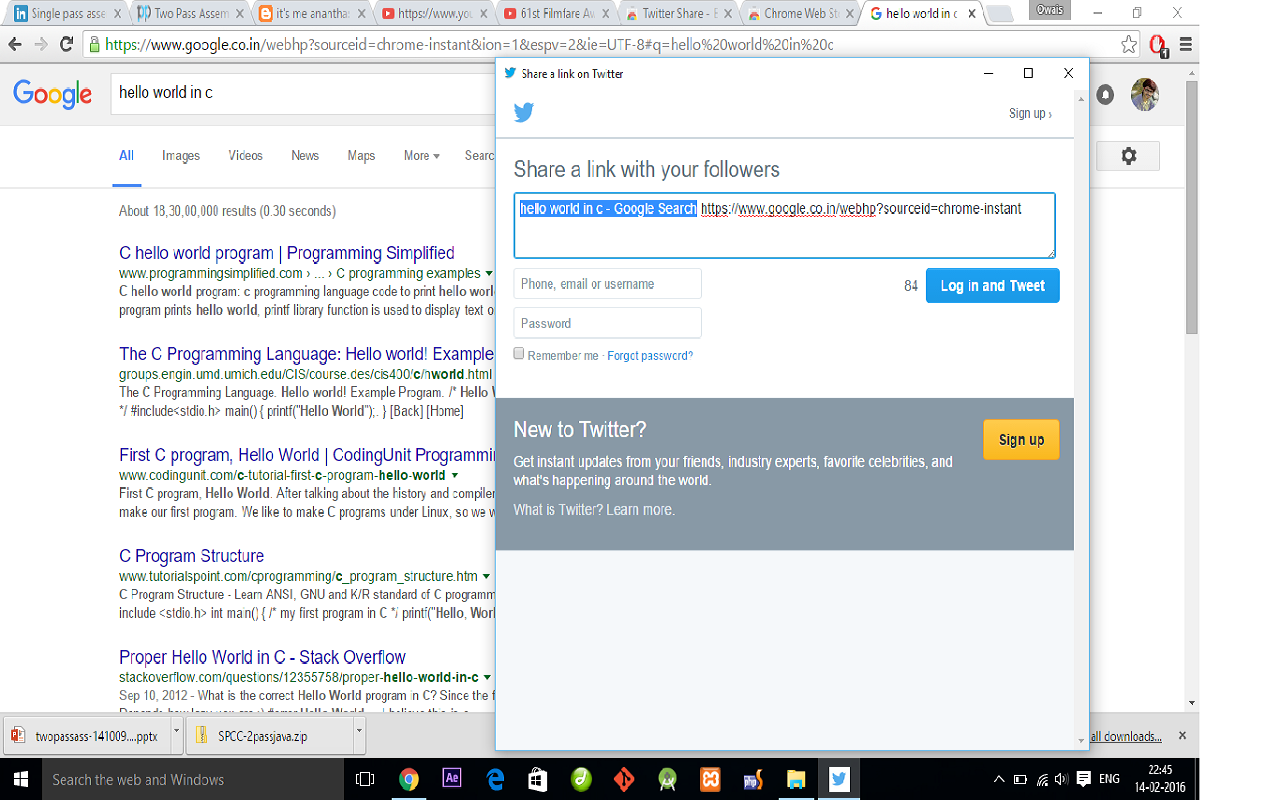
Task: Open green circular app on taskbar
Action: (580, 779)
